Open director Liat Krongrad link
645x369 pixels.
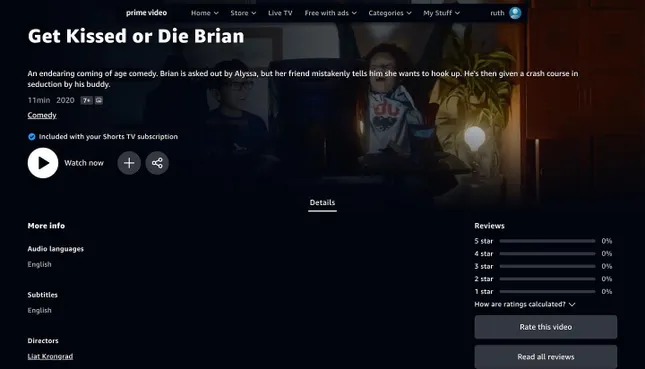pos(50,356)
